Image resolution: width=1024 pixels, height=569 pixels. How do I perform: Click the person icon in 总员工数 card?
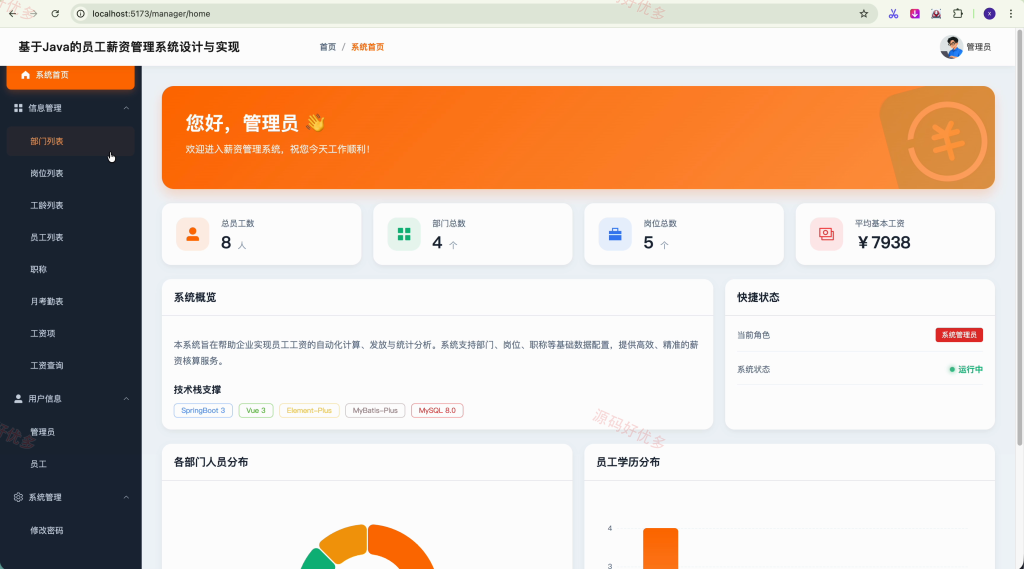pyautogui.click(x=193, y=234)
